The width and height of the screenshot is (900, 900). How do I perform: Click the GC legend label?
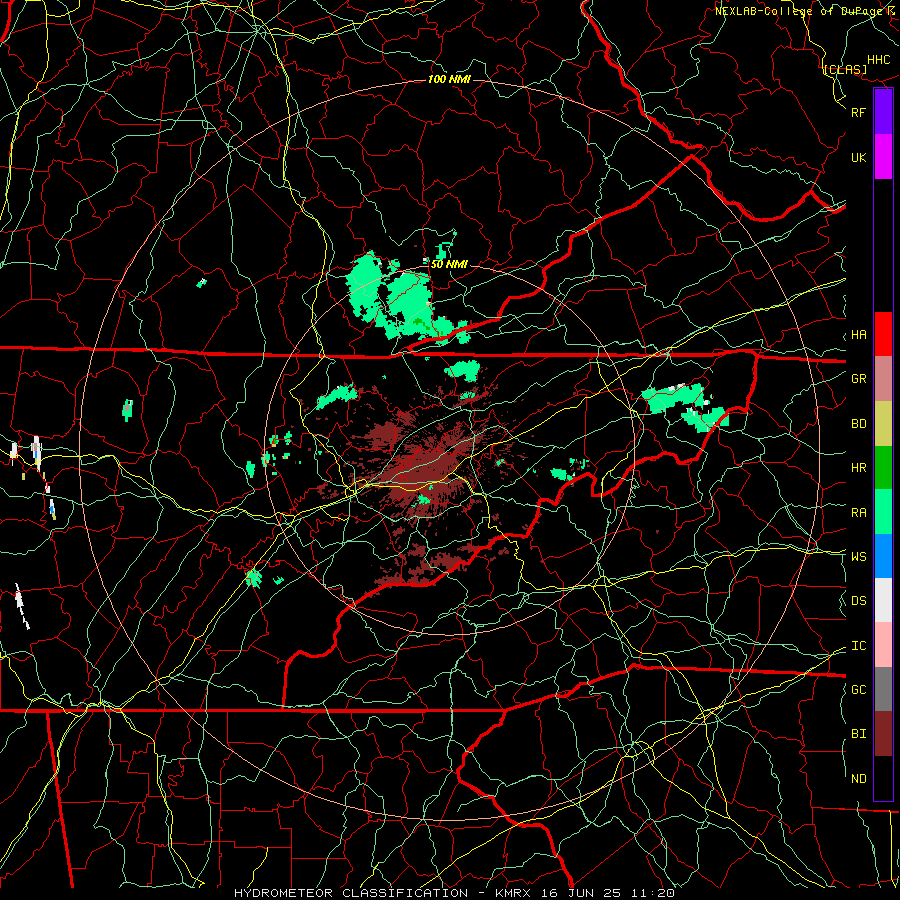pyautogui.click(x=858, y=690)
